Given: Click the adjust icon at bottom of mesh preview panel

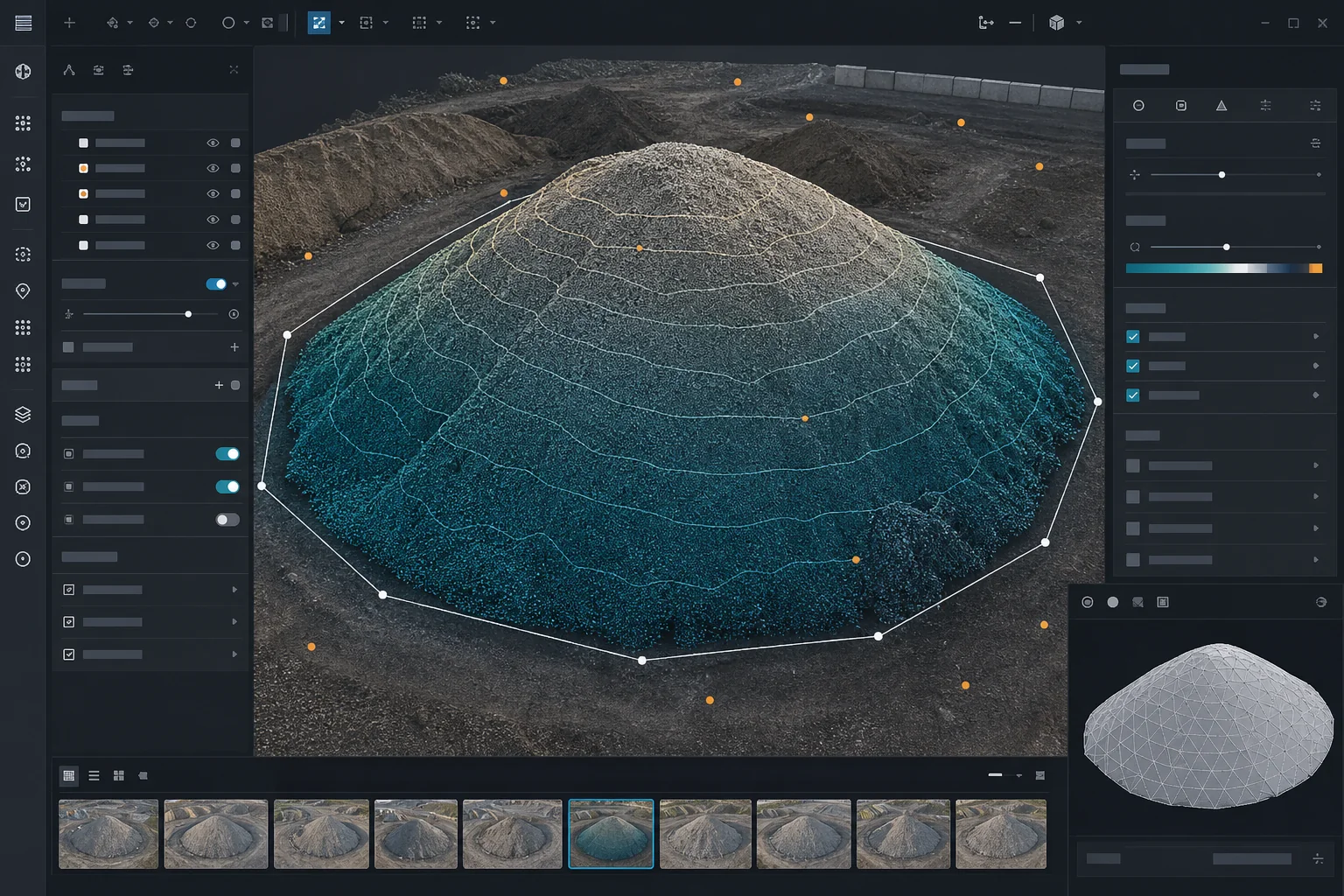Looking at the screenshot, I should (x=1318, y=859).
